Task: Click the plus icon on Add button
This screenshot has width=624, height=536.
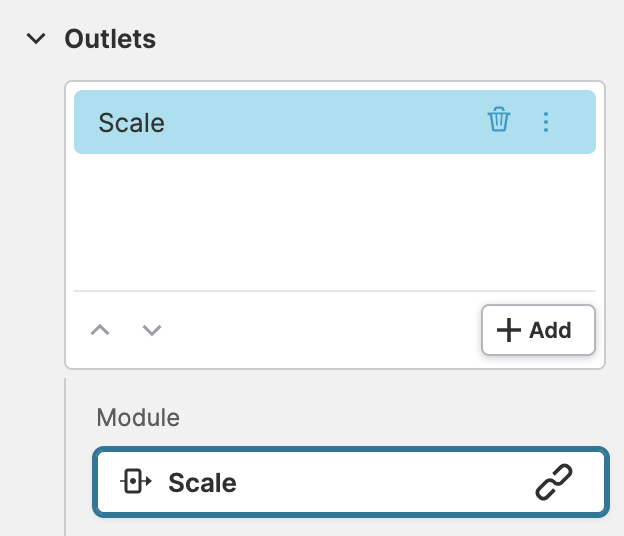Action: [x=509, y=330]
